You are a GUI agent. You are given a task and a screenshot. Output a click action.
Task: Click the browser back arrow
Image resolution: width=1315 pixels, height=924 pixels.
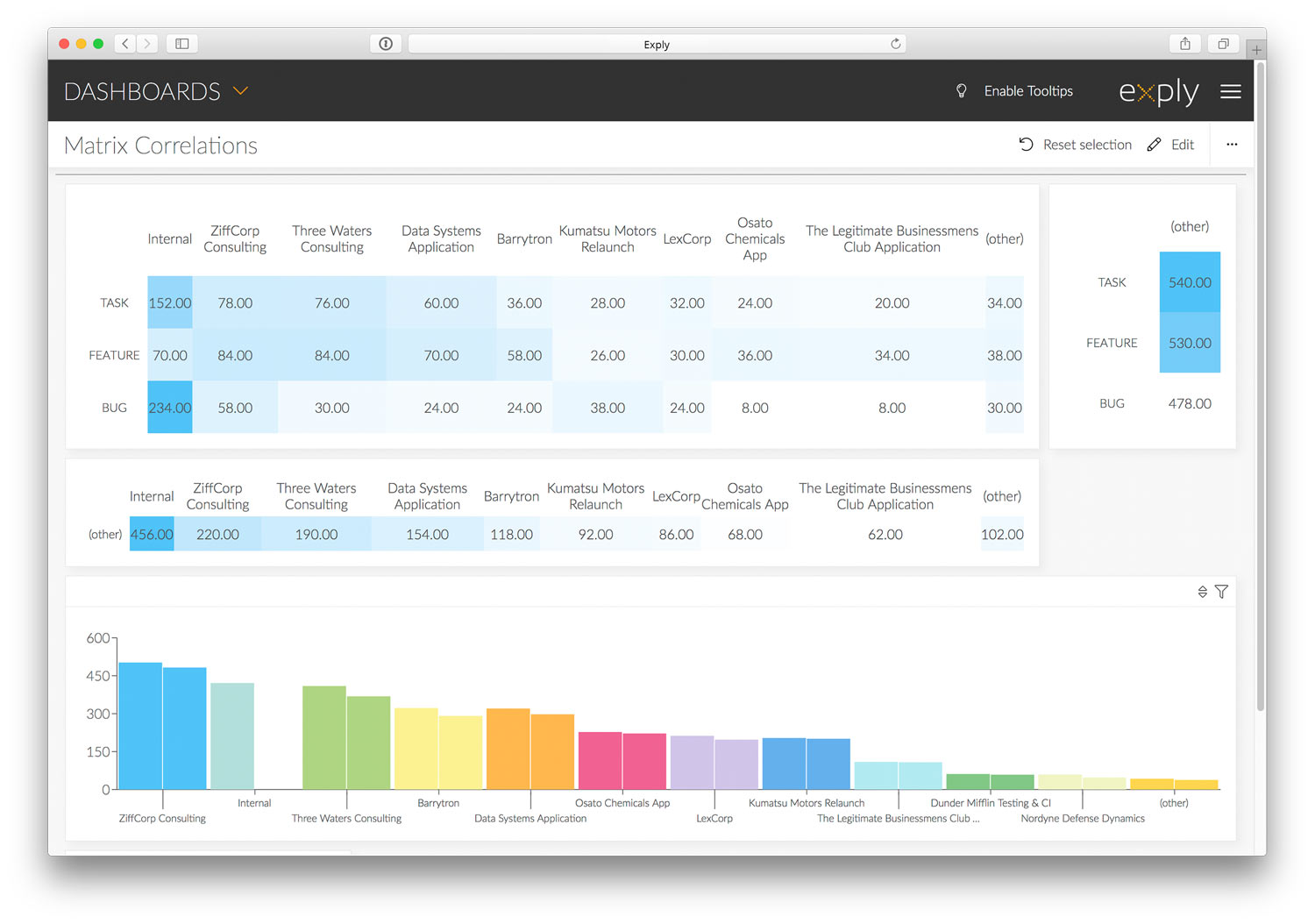[125, 43]
